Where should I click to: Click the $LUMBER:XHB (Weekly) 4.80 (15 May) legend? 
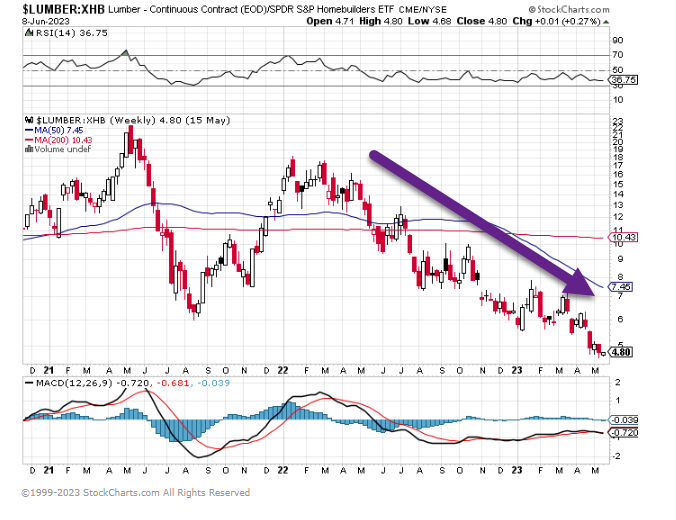coord(133,120)
